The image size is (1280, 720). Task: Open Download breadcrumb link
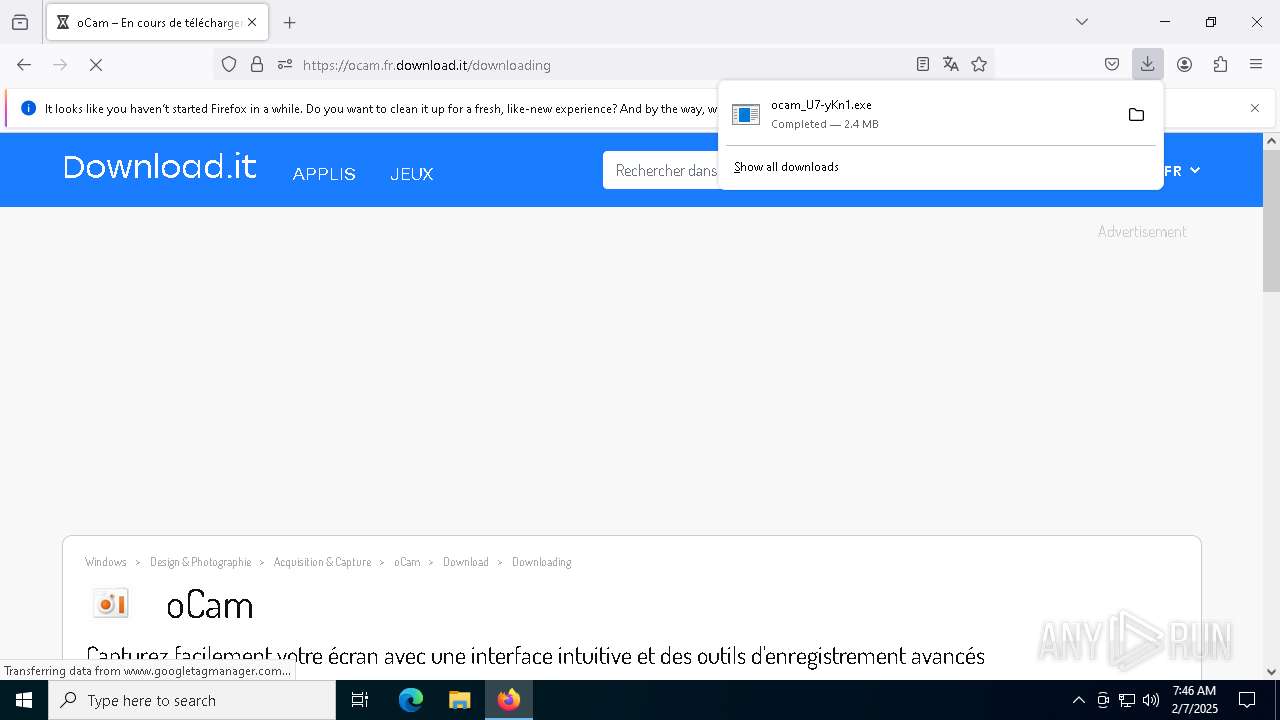pos(466,562)
